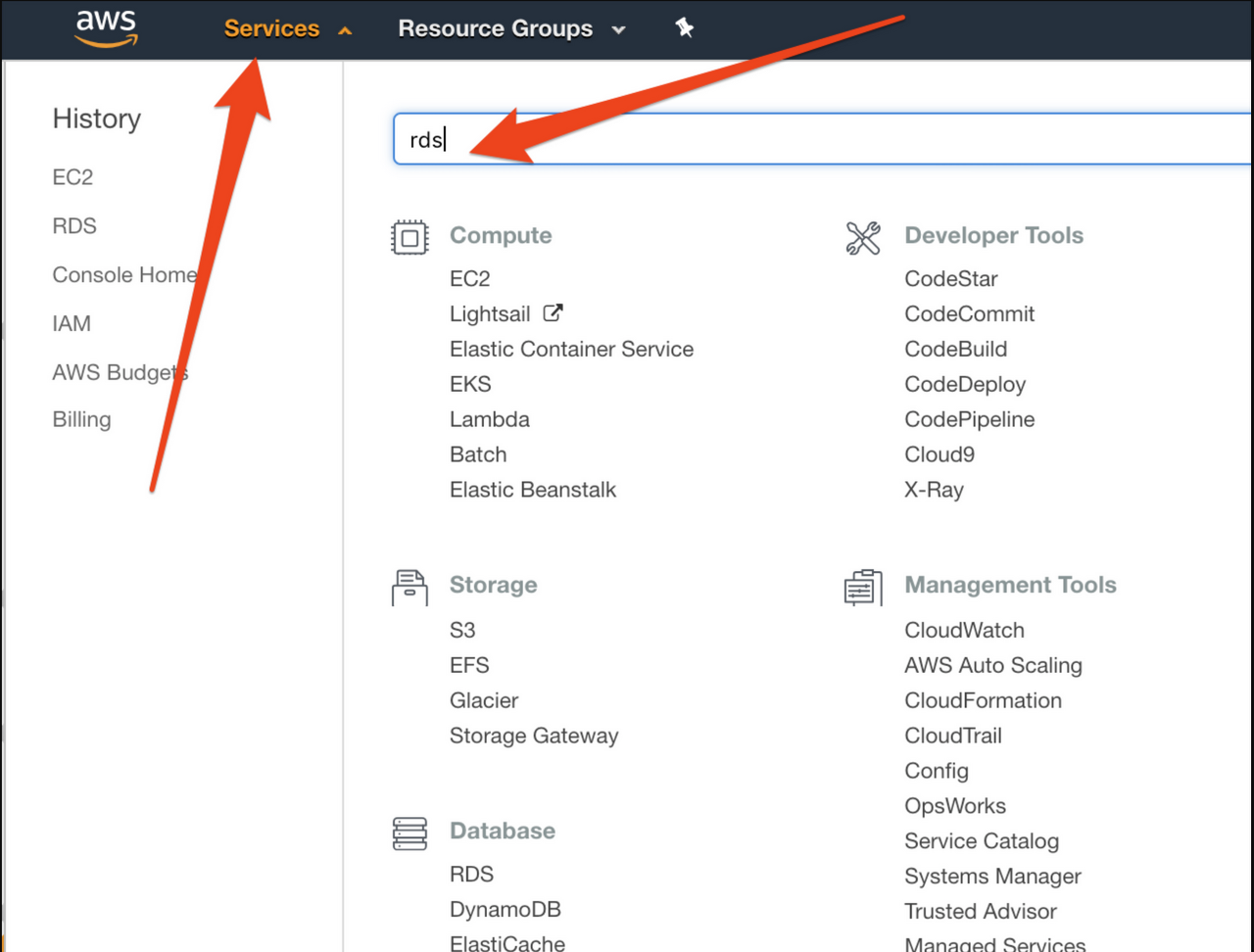This screenshot has width=1254, height=952.
Task: Click the services search field
Action: [823, 139]
